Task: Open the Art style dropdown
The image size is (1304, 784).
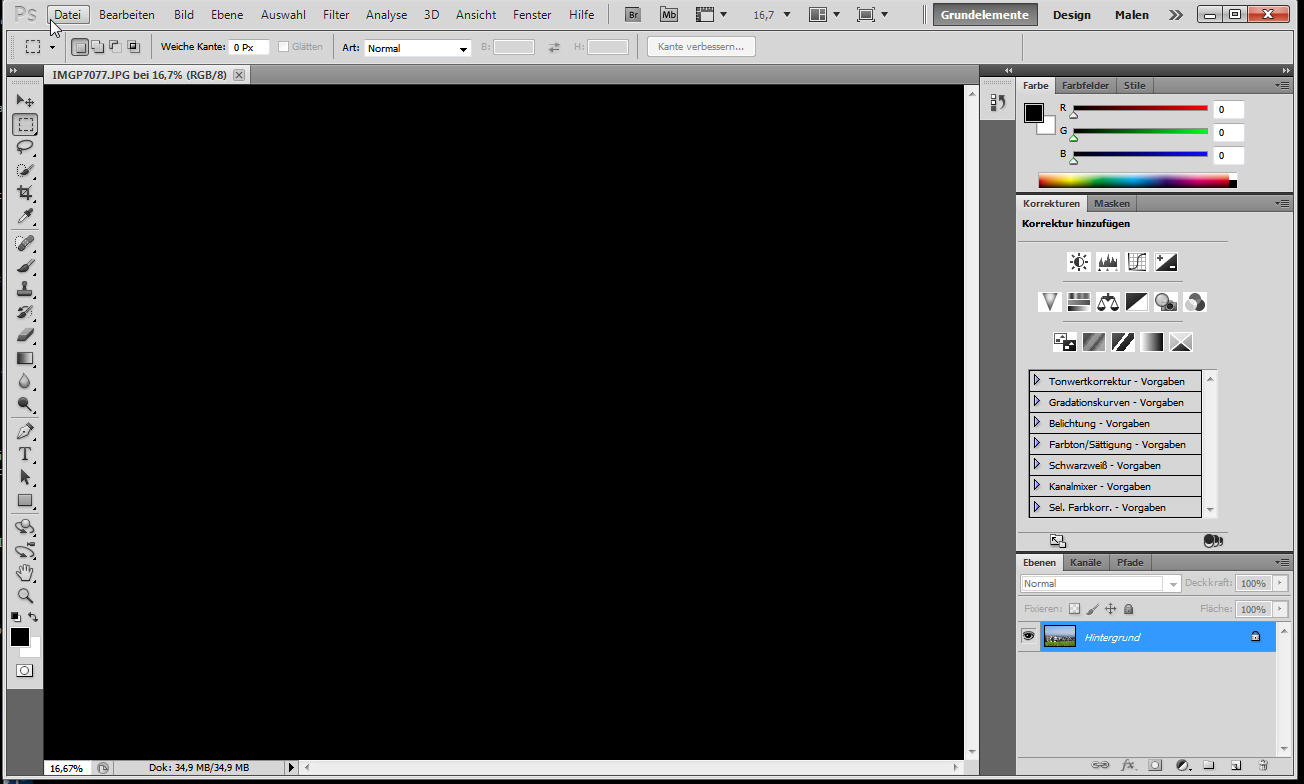Action: [x=418, y=48]
